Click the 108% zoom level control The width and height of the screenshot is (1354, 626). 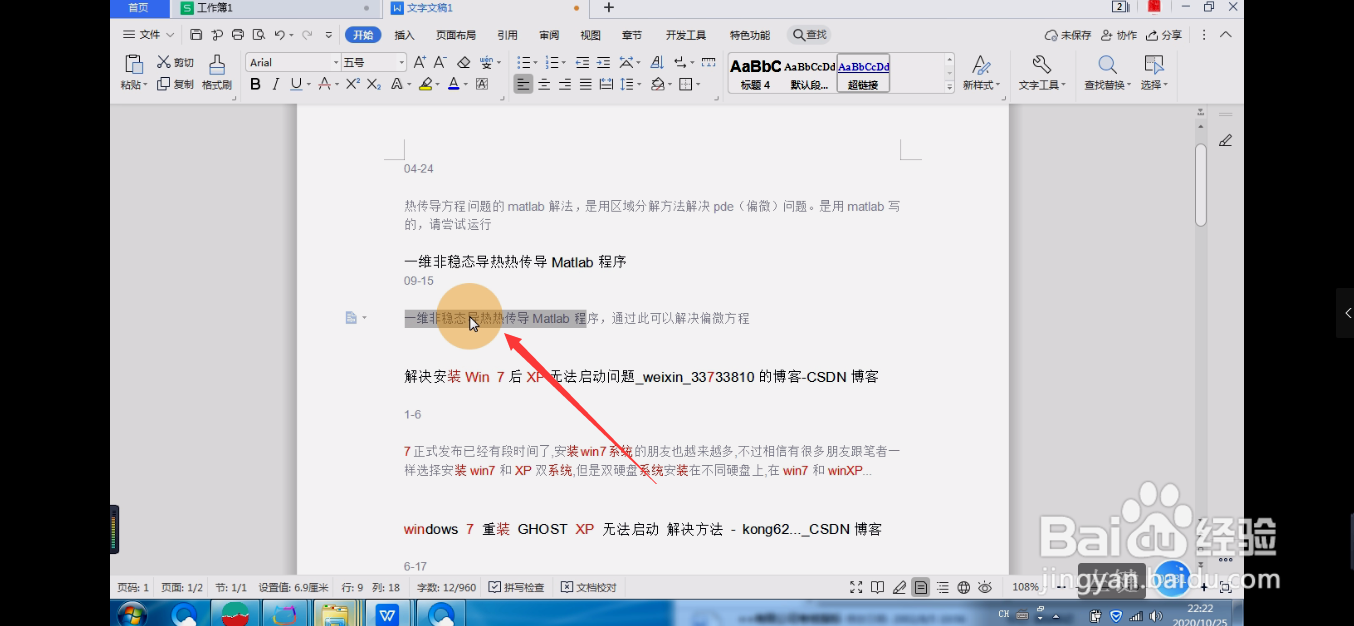point(1024,587)
